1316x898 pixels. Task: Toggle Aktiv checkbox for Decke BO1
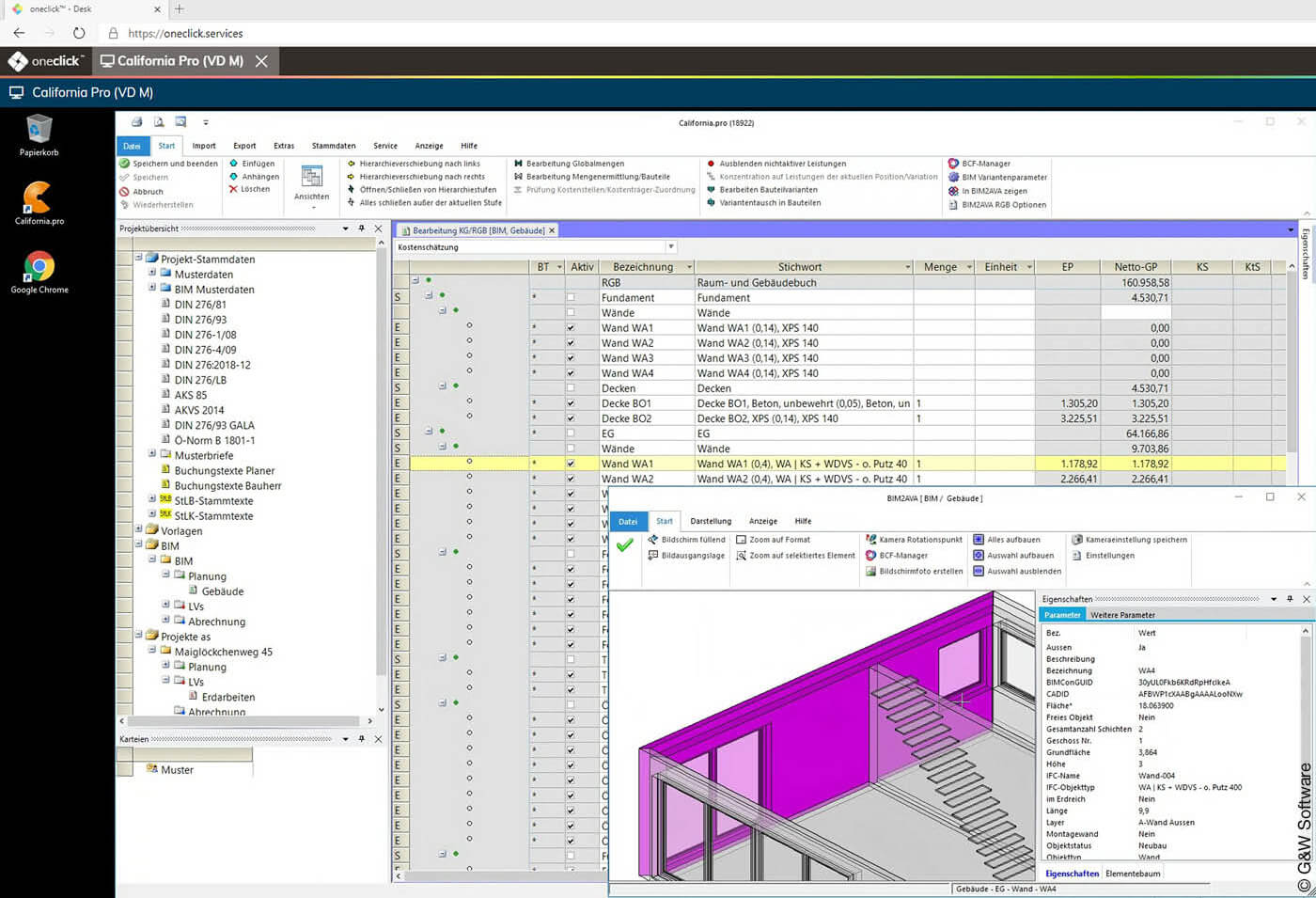pos(571,402)
